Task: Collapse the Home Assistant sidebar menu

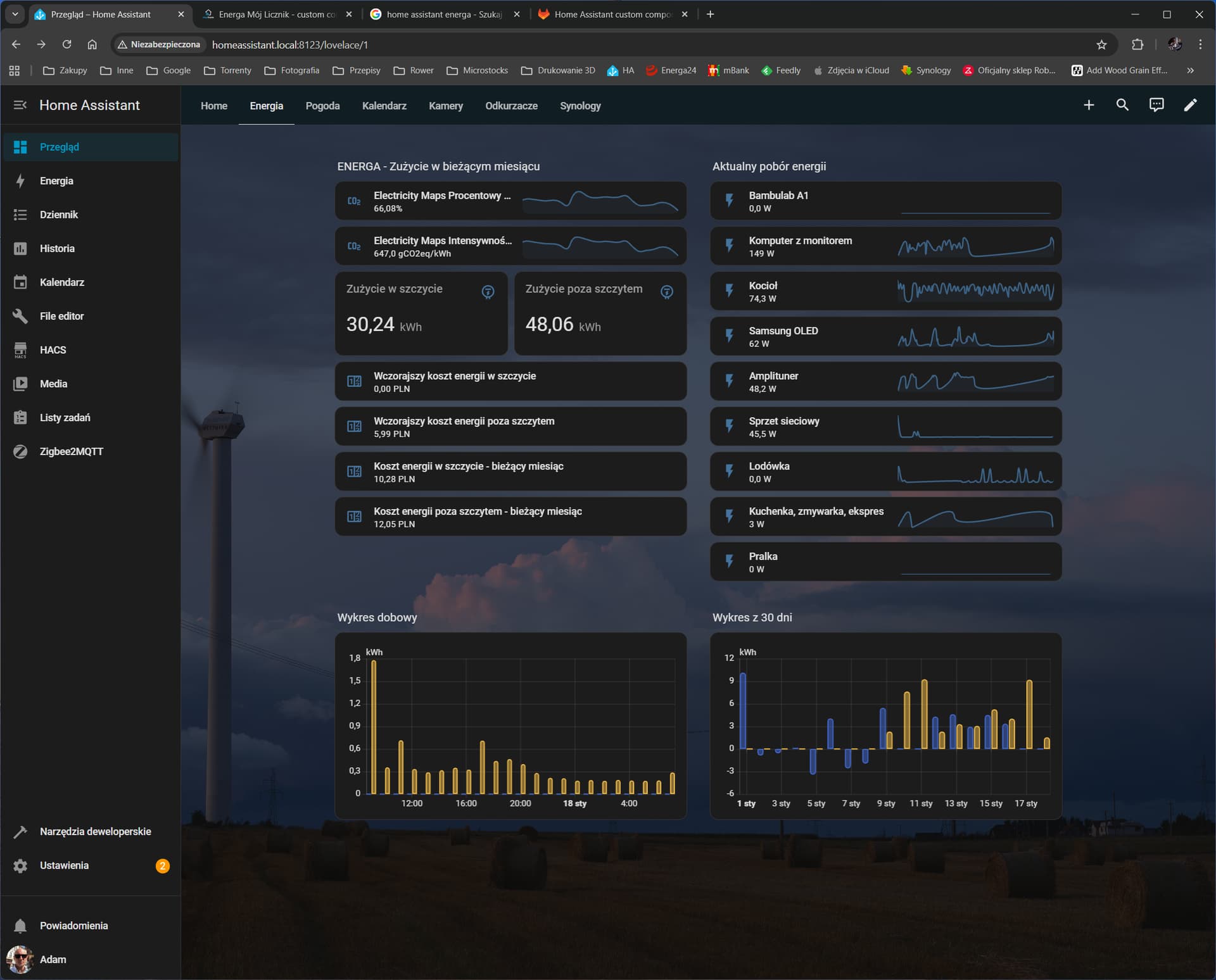Action: click(20, 105)
